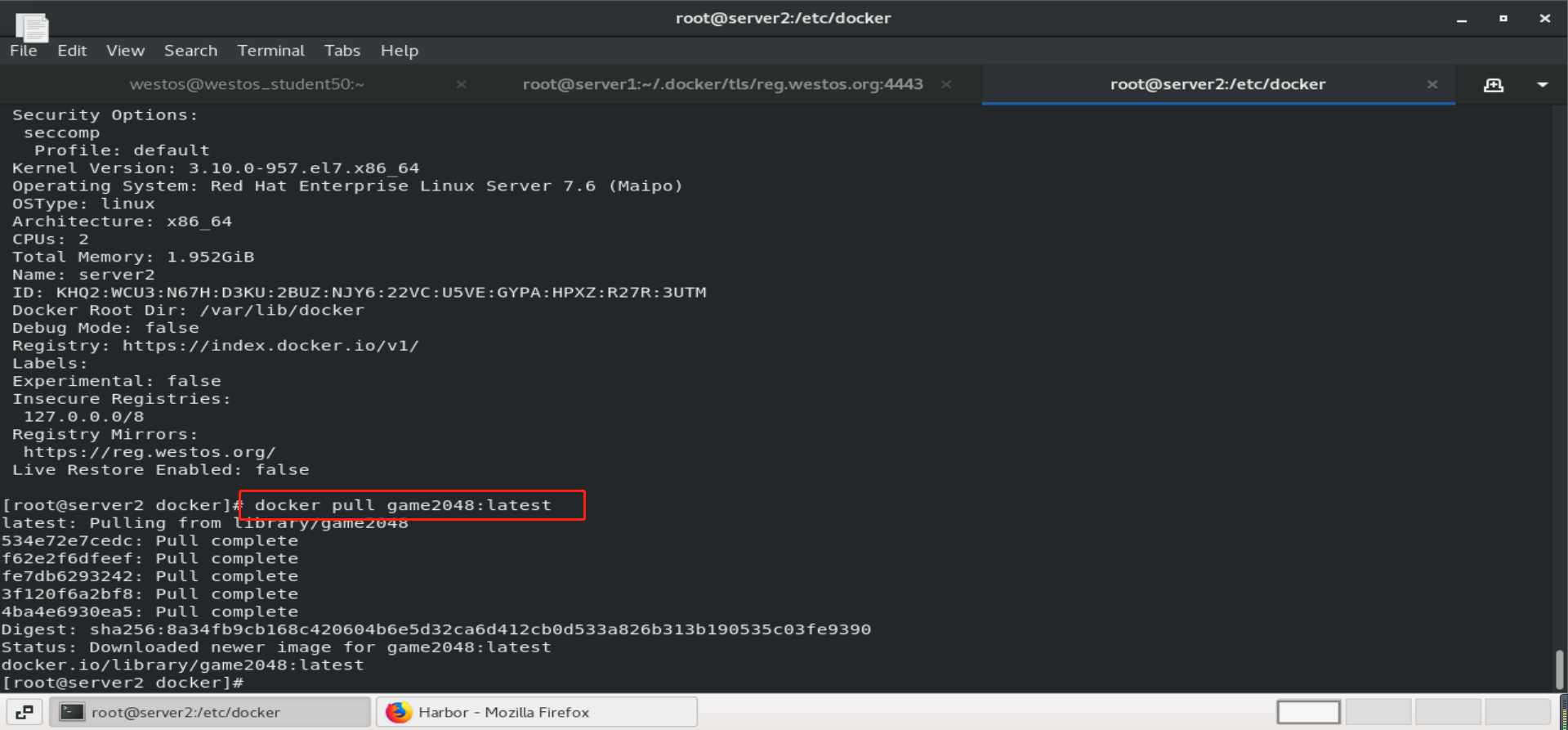This screenshot has width=1568, height=730.
Task: Click the 'CPUs: 2' line
Action: pyautogui.click(x=50, y=240)
